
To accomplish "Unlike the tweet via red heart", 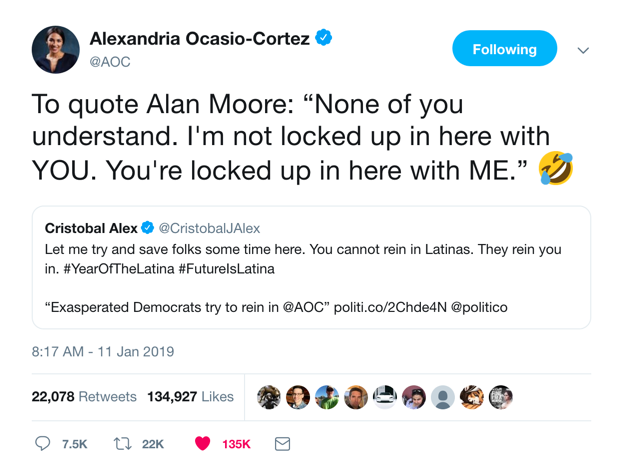I will tap(202, 443).
